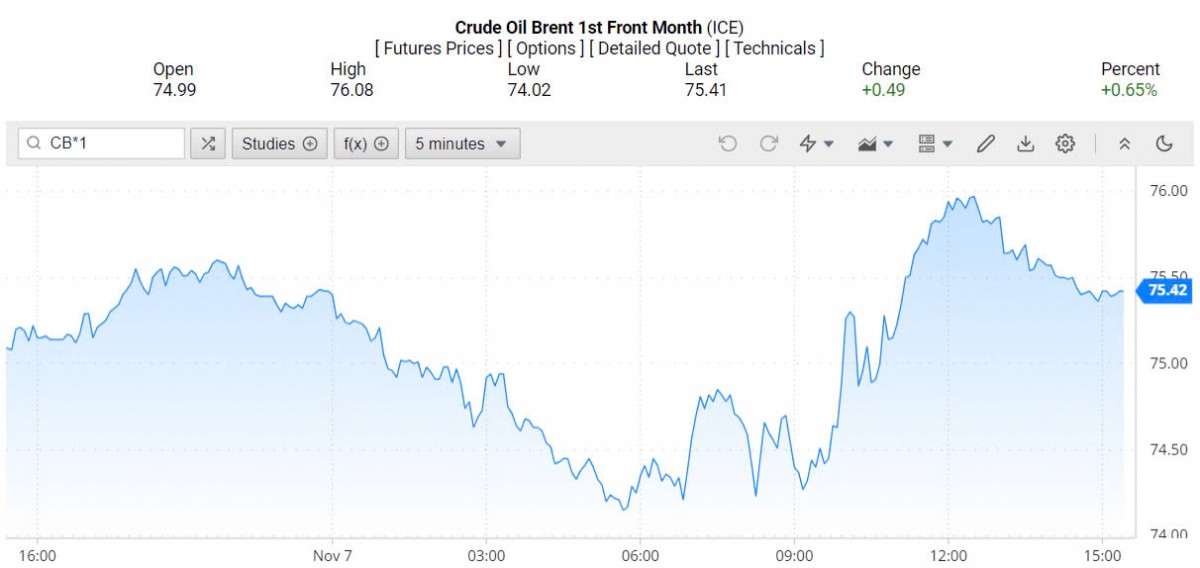
Task: Click the symbol search field CB*1
Action: click(110, 144)
